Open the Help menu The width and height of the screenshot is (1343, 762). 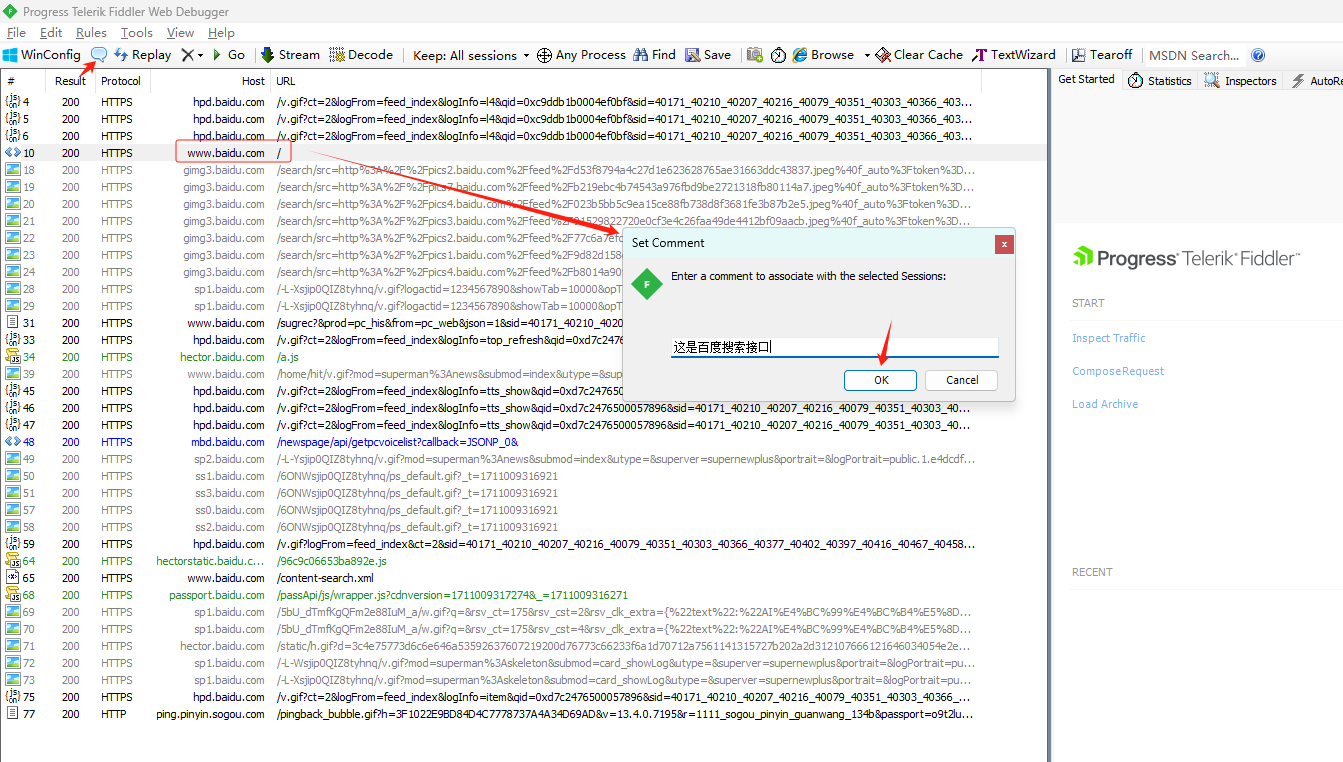[221, 32]
